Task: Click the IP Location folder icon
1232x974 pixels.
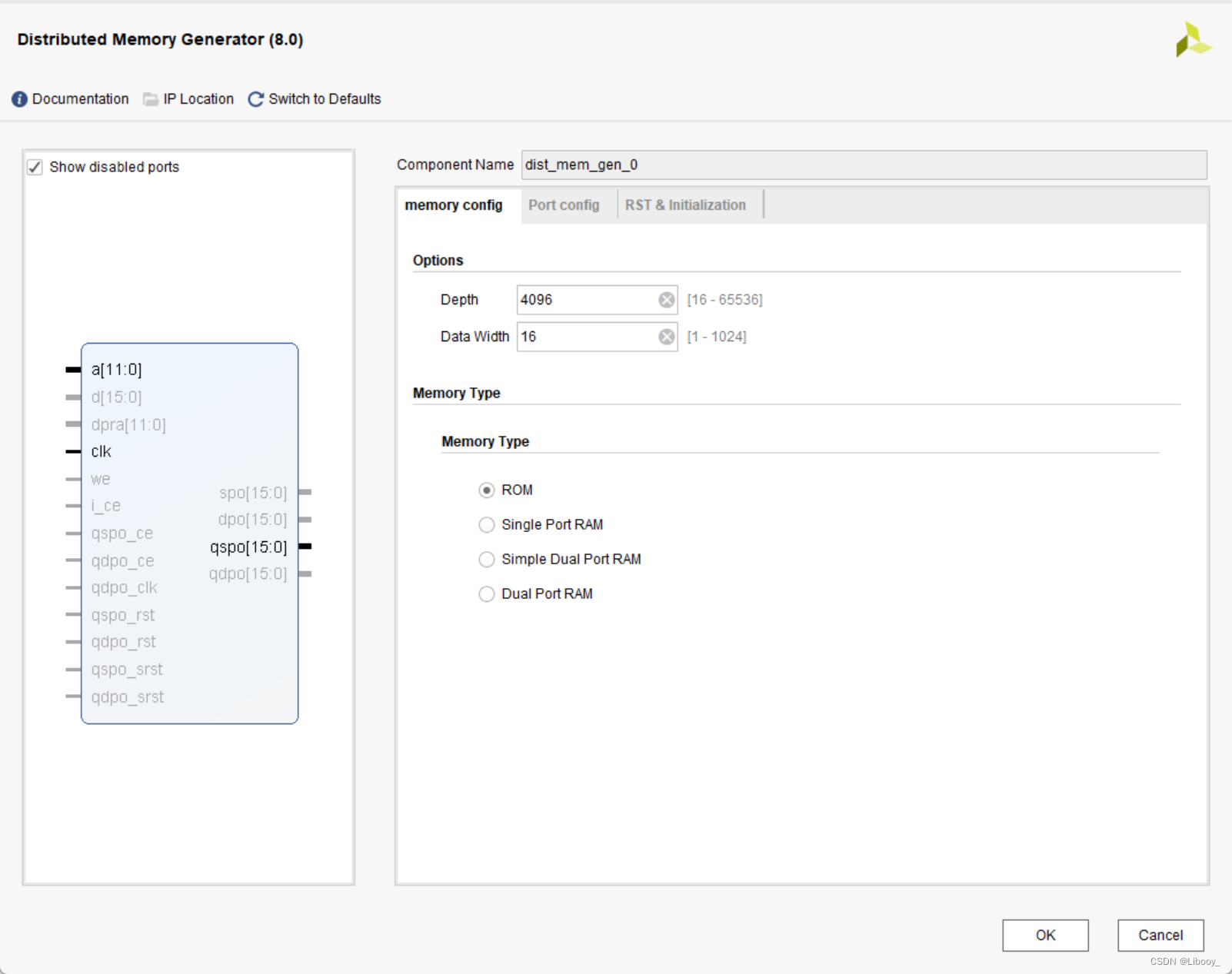Action: pyautogui.click(x=151, y=99)
